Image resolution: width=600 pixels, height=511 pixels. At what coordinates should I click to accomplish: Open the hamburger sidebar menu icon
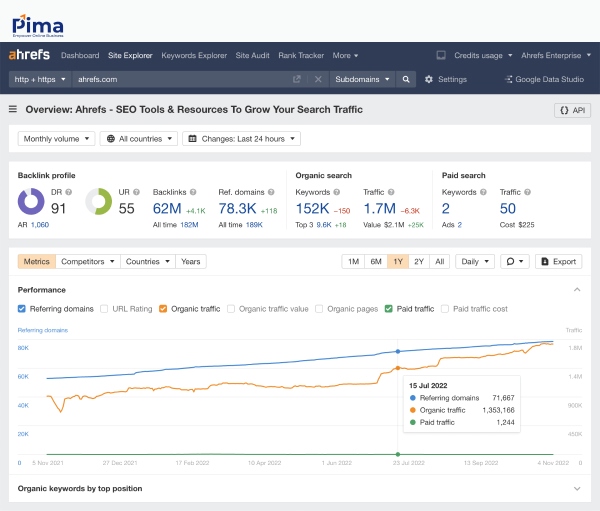tap(13, 109)
